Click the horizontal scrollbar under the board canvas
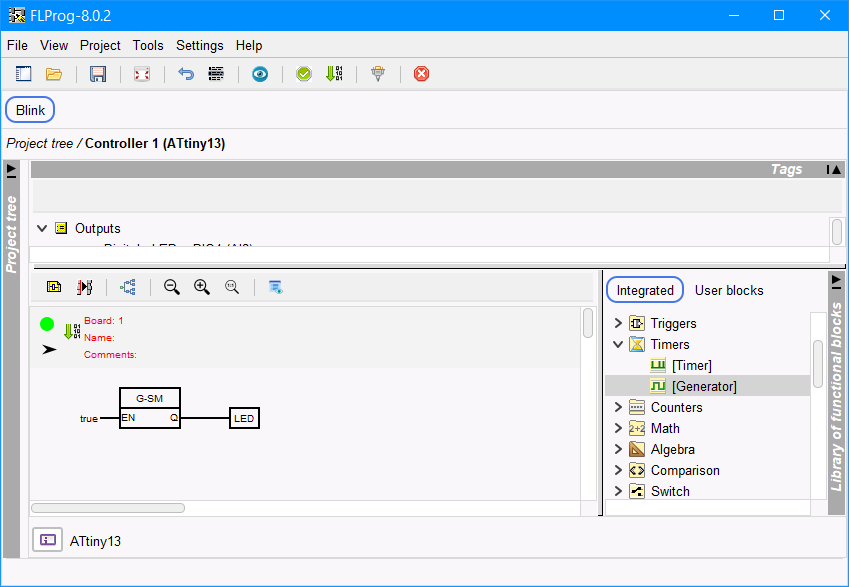 coord(108,508)
